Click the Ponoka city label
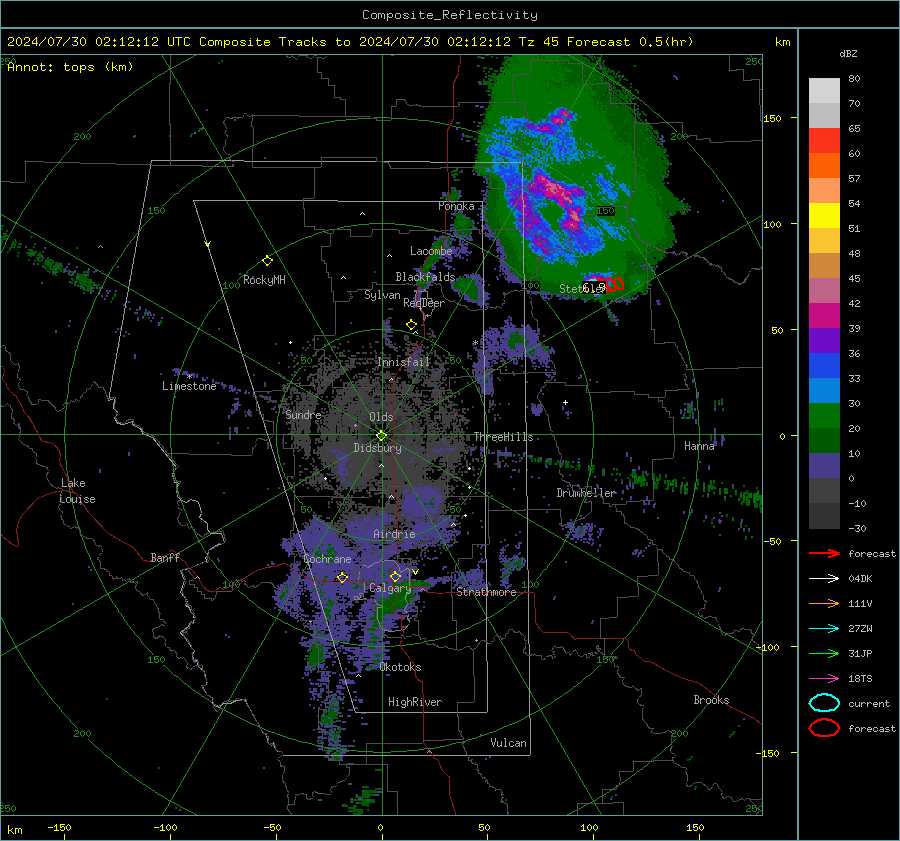Image resolution: width=900 pixels, height=841 pixels. [456, 206]
